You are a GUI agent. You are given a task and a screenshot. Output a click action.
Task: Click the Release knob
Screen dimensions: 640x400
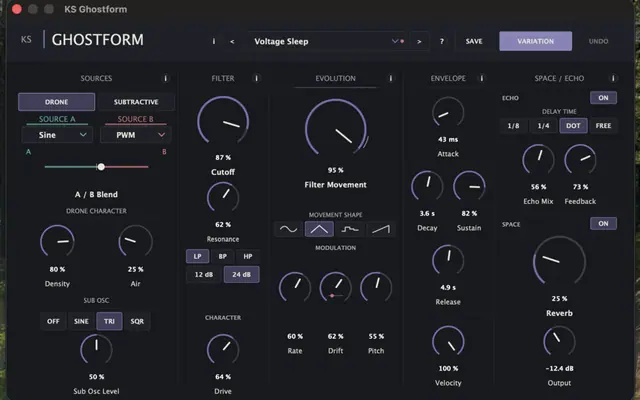coord(448,260)
